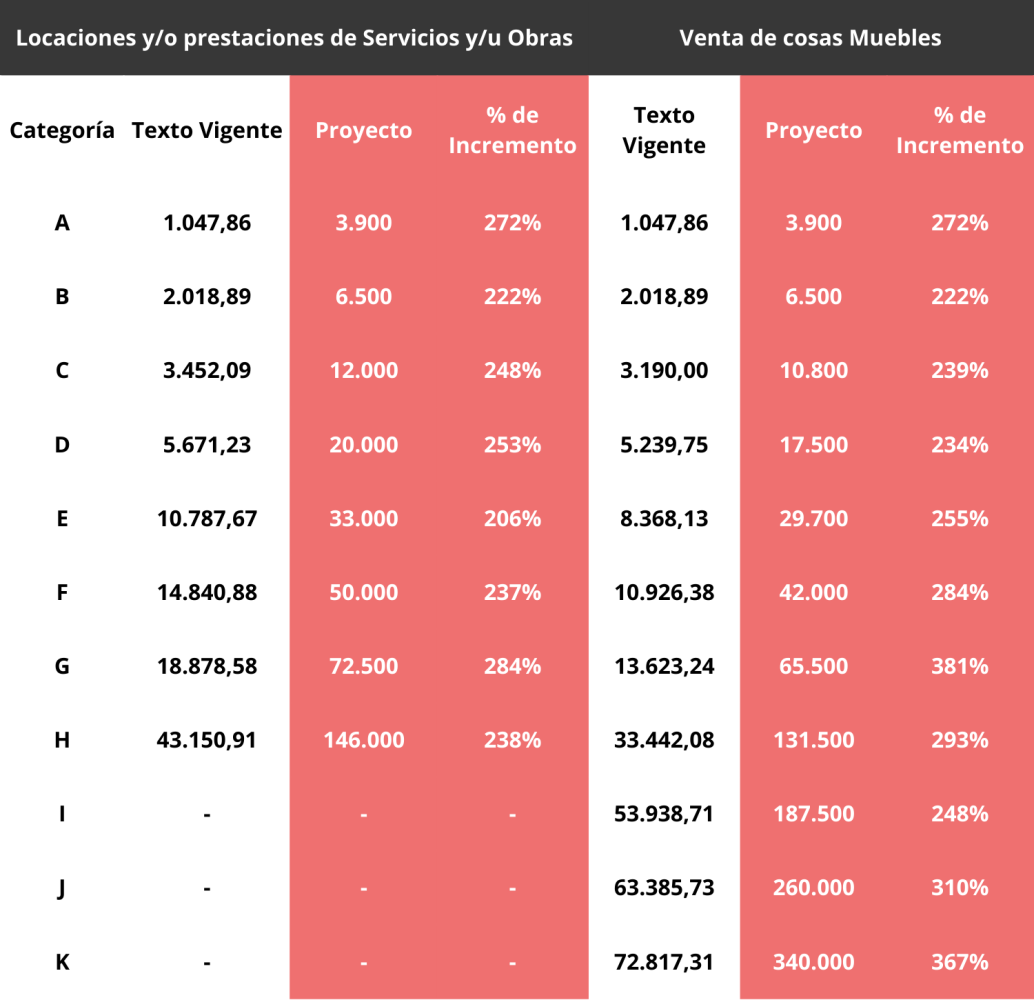
Task: Click the Venta de cosas Muebles header
Action: point(810,38)
